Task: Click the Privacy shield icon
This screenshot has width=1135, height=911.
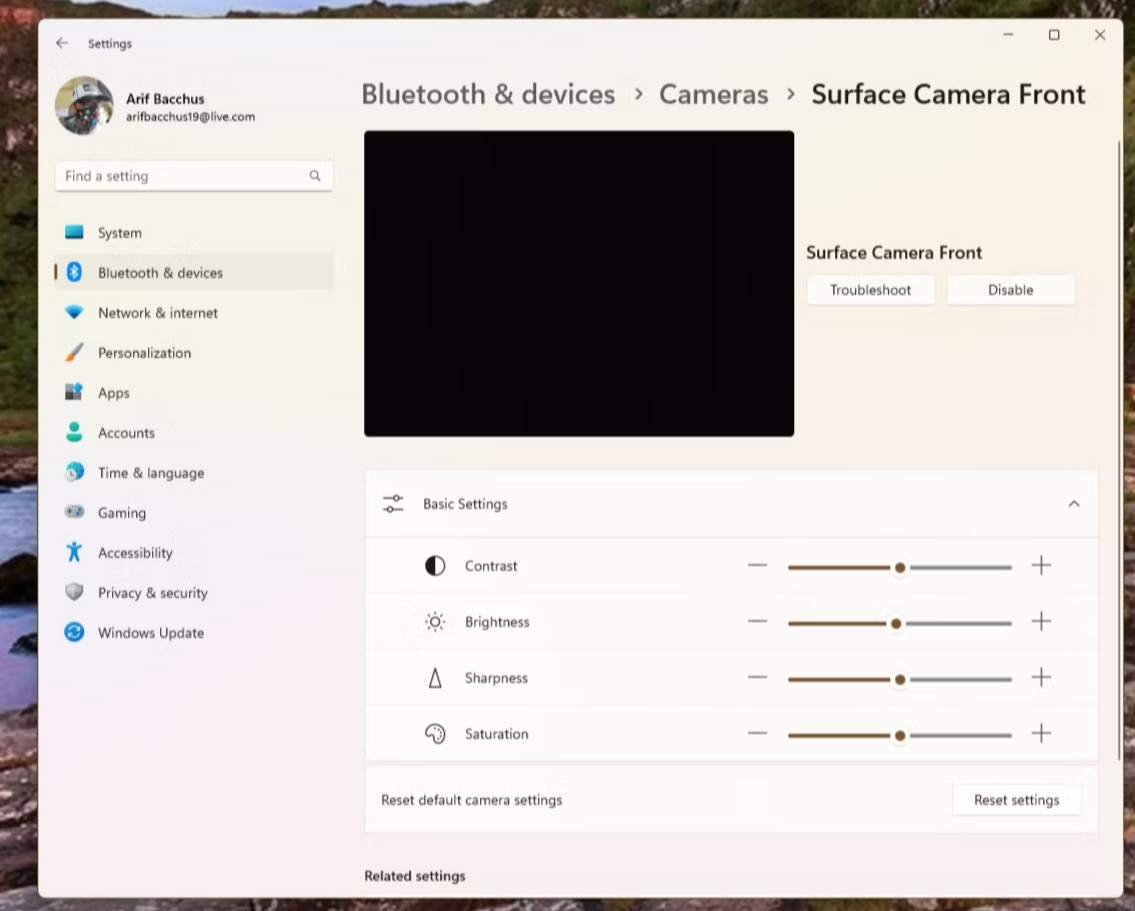Action: tap(74, 592)
